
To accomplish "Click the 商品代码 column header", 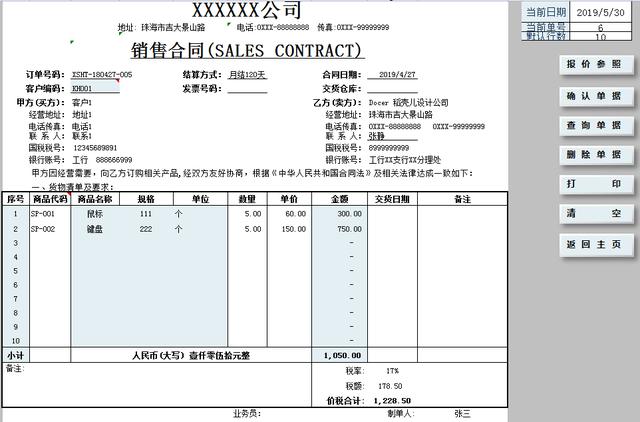I will click(x=50, y=199).
